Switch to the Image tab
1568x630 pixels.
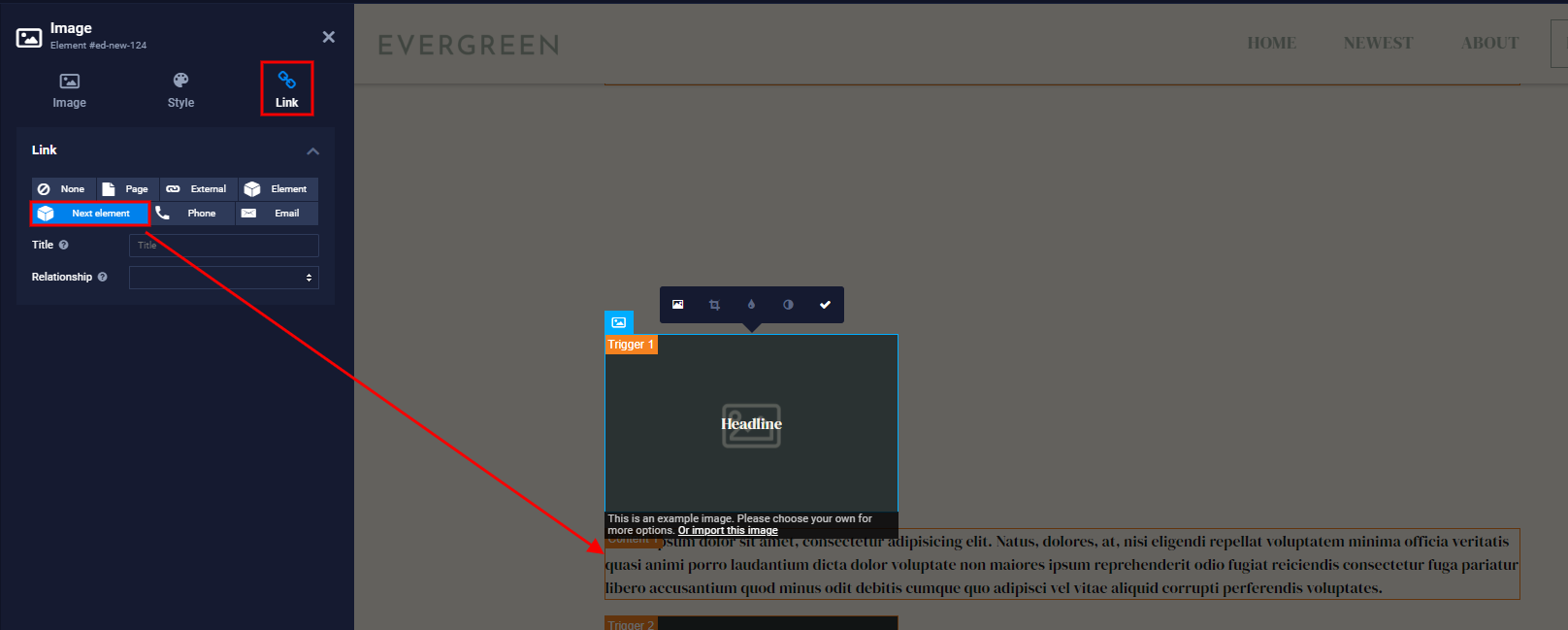[69, 90]
